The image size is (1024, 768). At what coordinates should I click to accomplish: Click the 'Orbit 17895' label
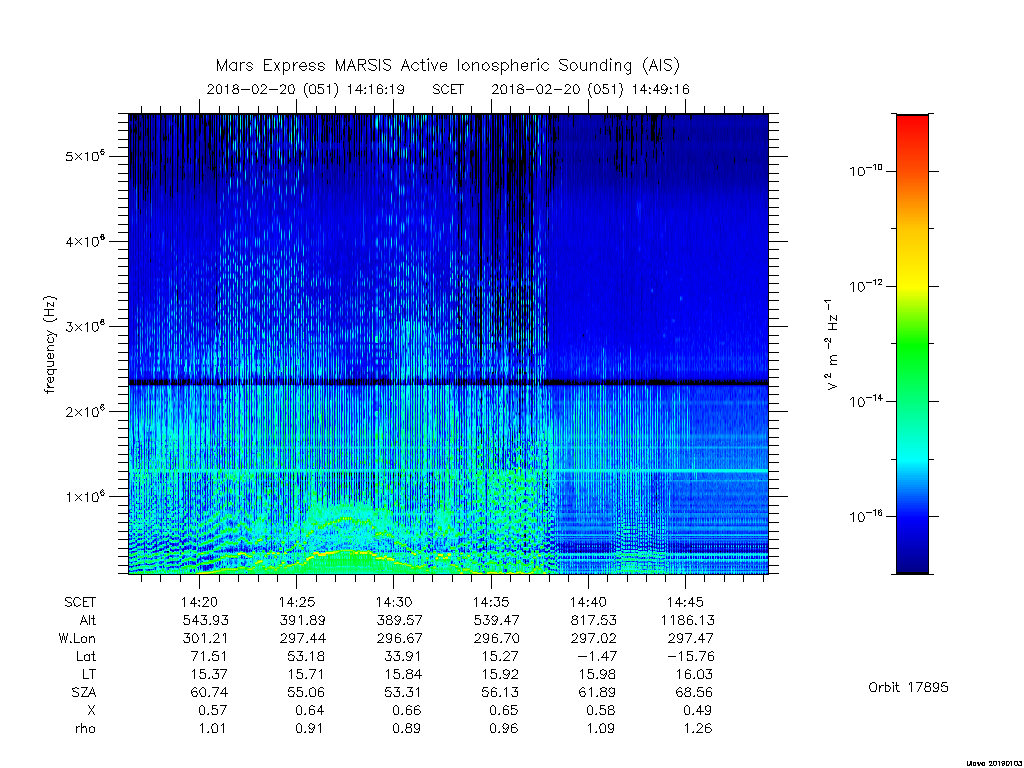coord(908,687)
